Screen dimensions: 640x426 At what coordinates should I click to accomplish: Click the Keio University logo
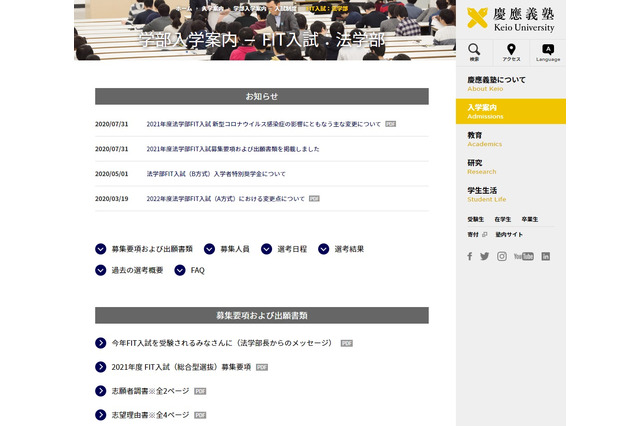click(x=511, y=20)
